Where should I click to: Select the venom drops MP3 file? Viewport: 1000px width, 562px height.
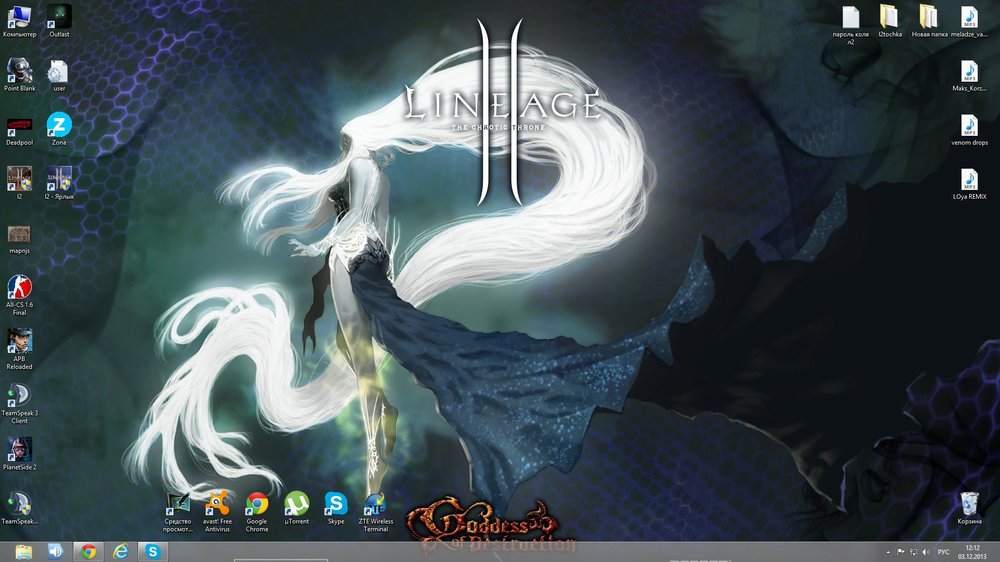[x=968, y=125]
